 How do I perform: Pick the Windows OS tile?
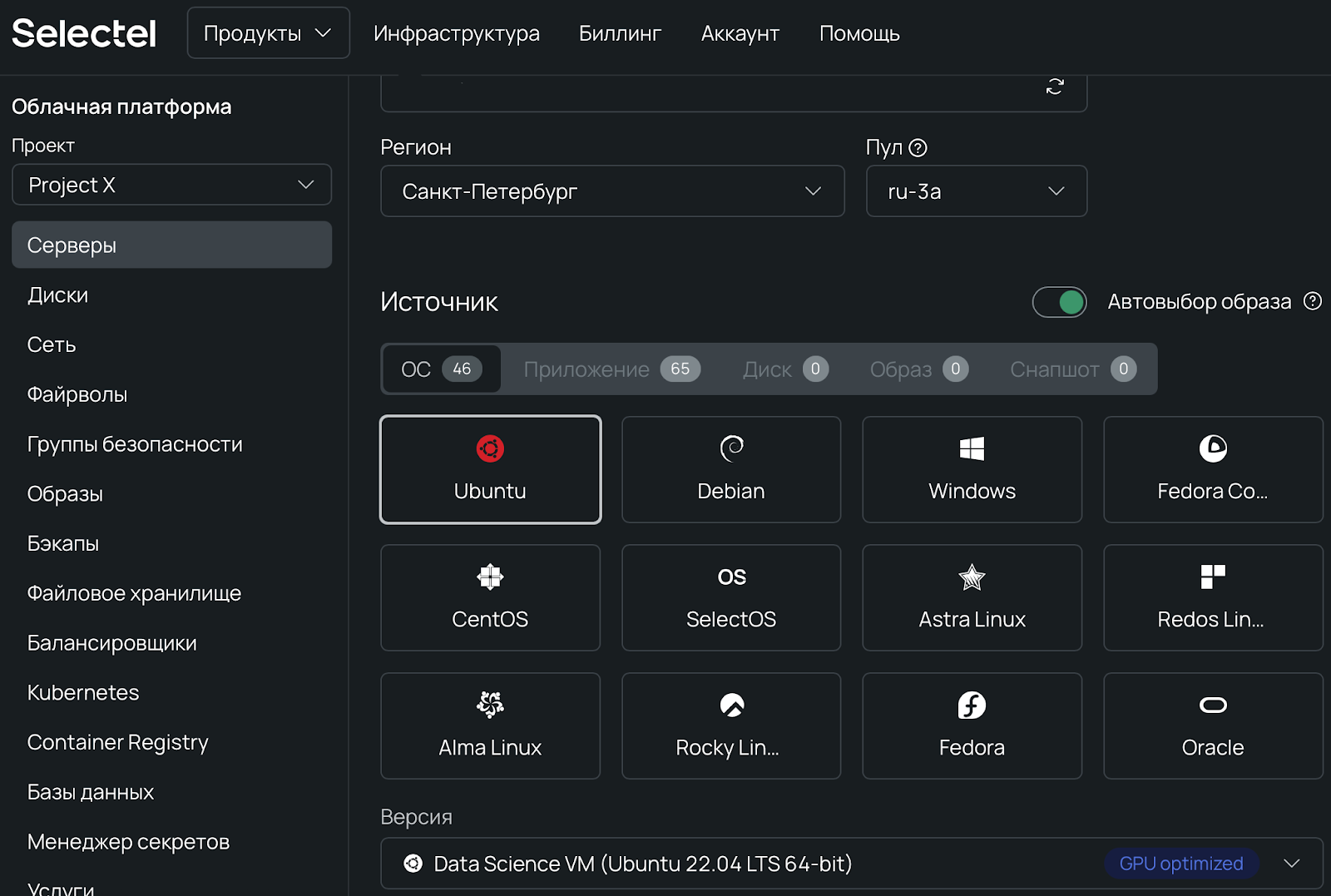click(972, 470)
